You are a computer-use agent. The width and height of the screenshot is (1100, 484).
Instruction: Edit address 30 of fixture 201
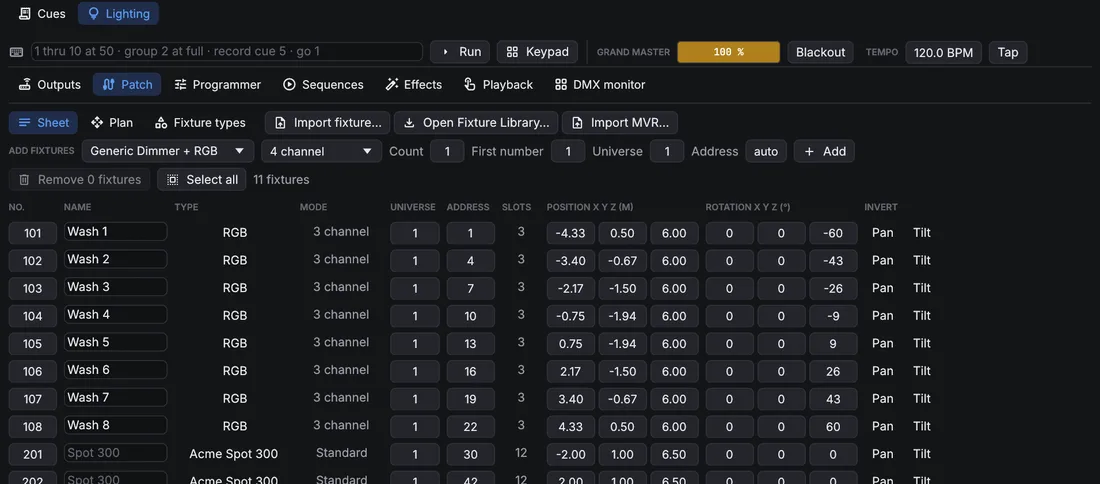(471, 455)
